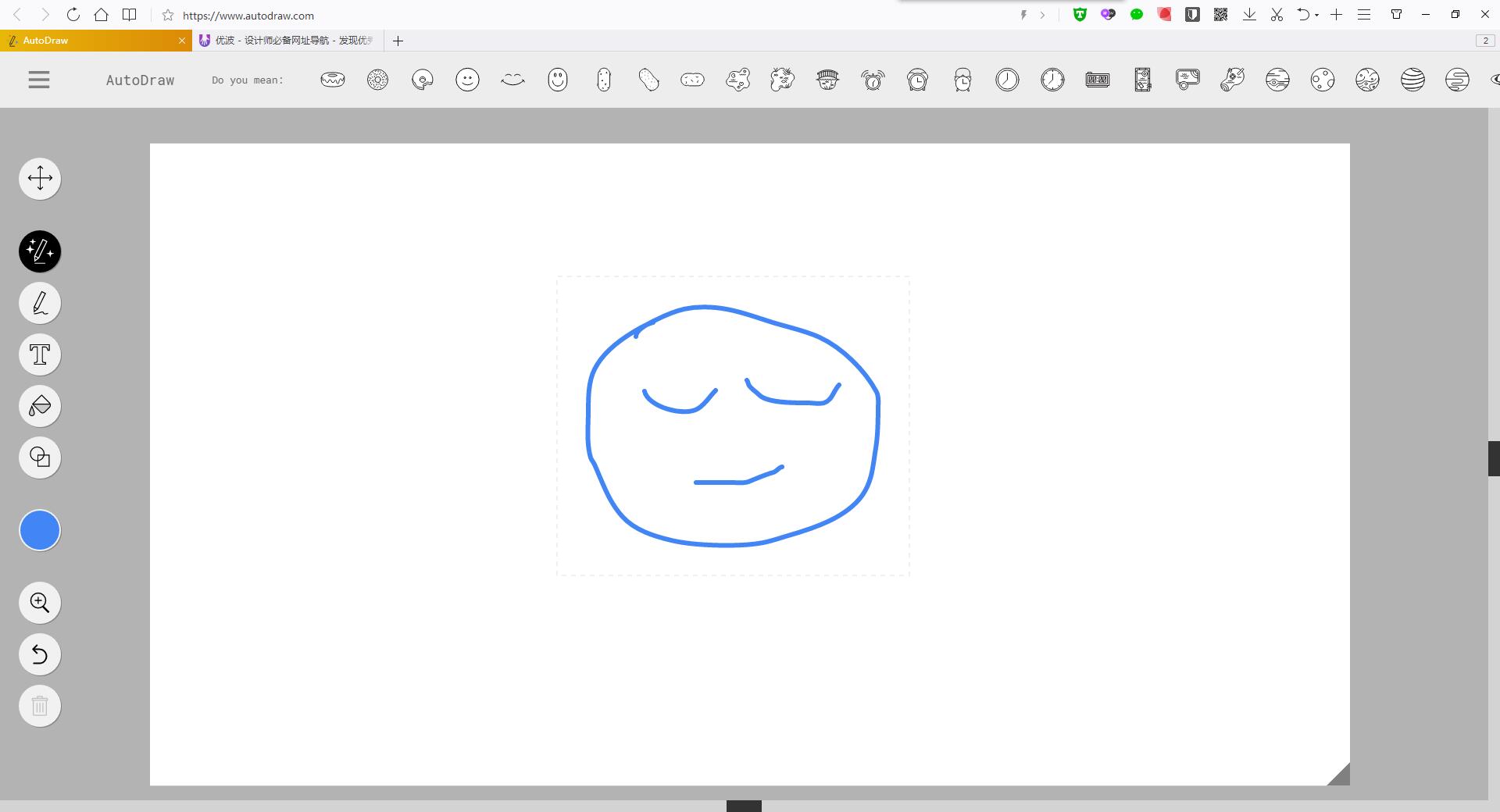The image size is (1500, 812).
Task: Close the AutoDraw browser tab
Action: 182,41
